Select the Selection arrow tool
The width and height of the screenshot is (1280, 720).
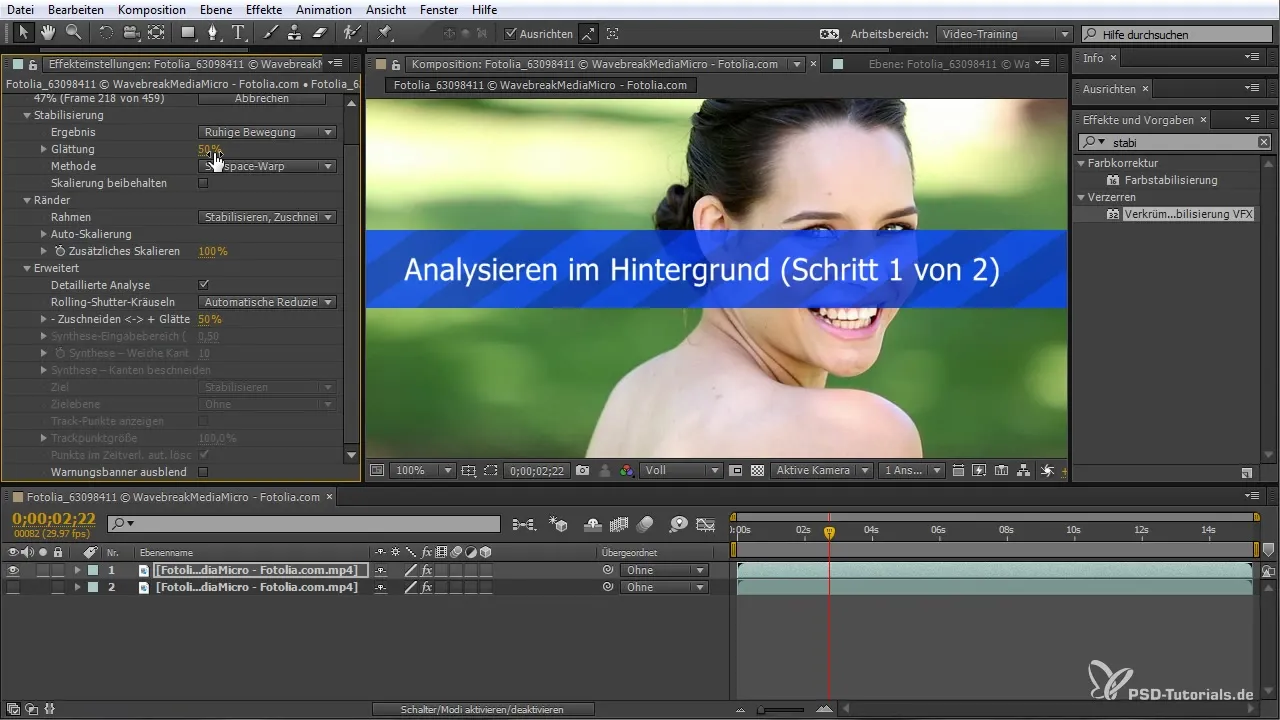[24, 33]
